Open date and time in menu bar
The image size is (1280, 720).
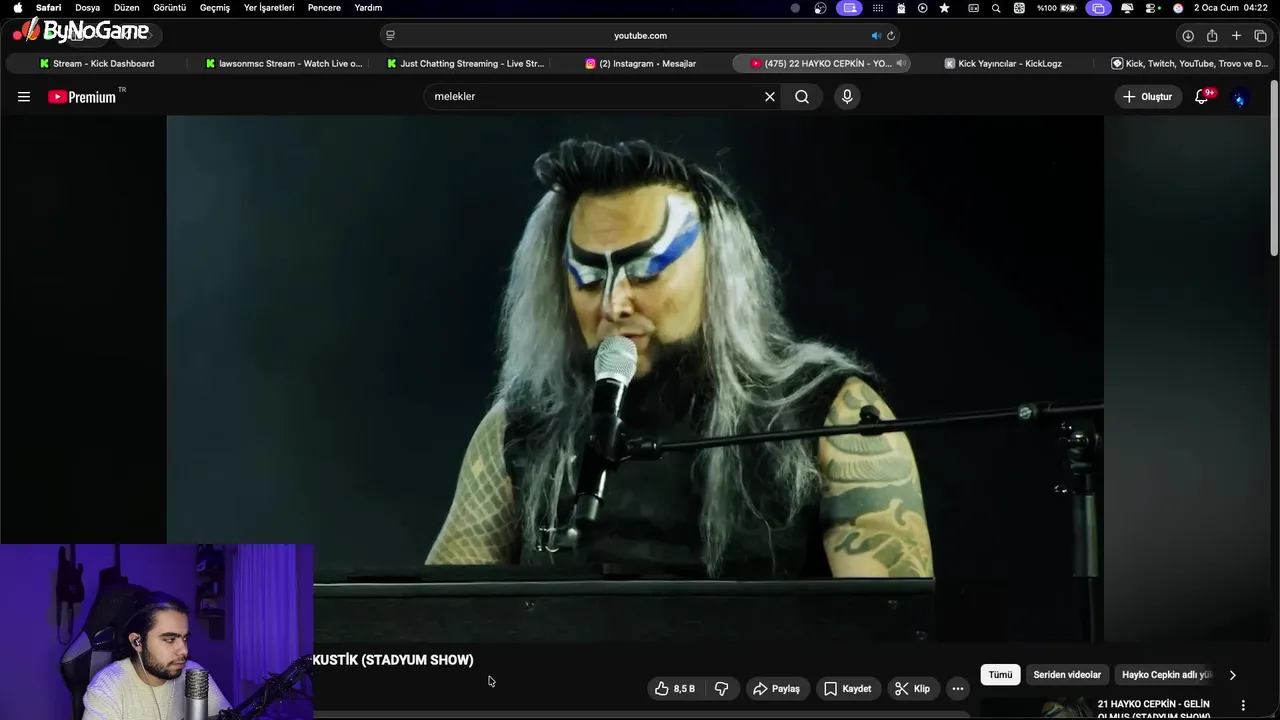pos(1231,8)
